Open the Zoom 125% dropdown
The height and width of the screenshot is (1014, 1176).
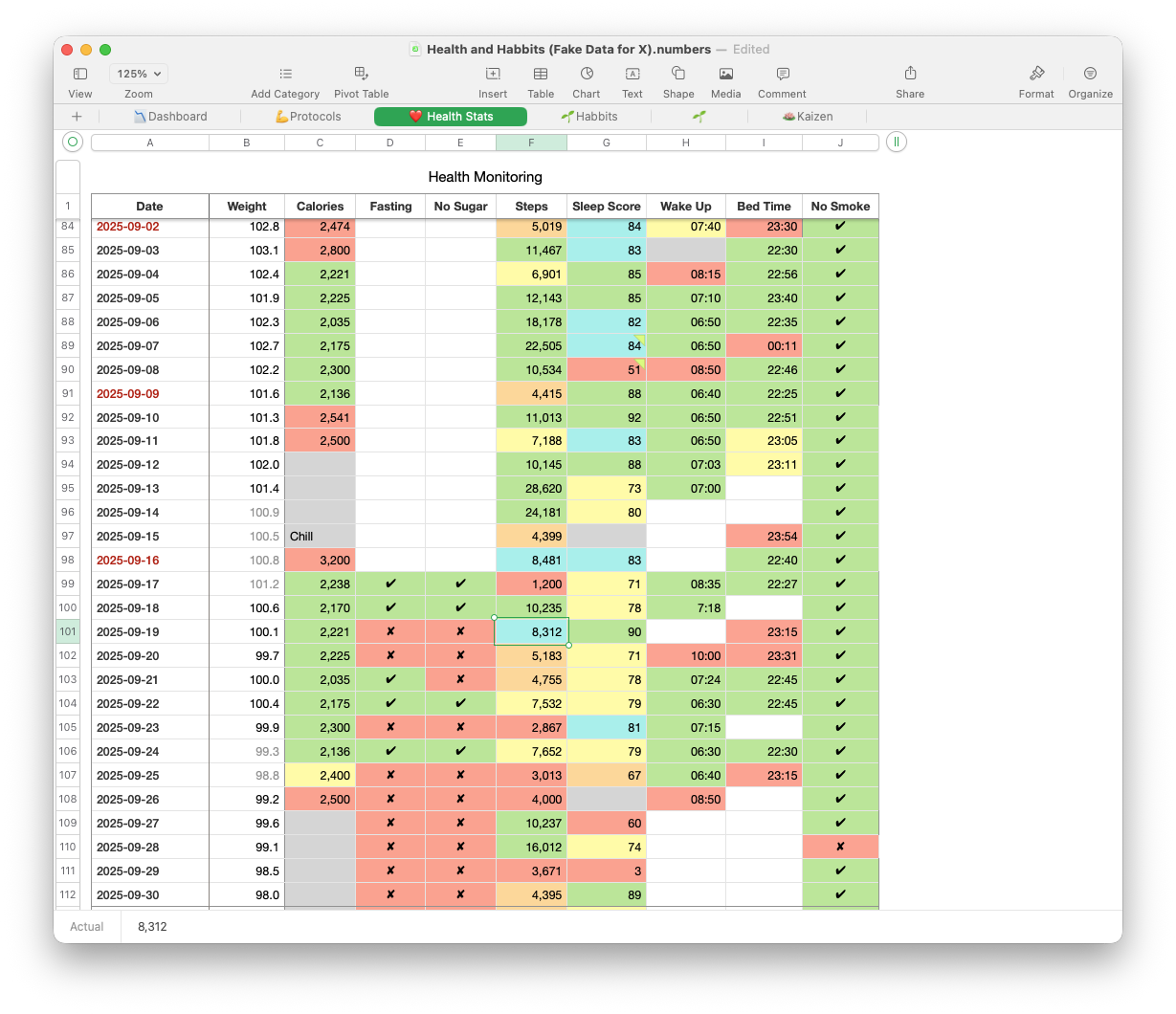[138, 74]
